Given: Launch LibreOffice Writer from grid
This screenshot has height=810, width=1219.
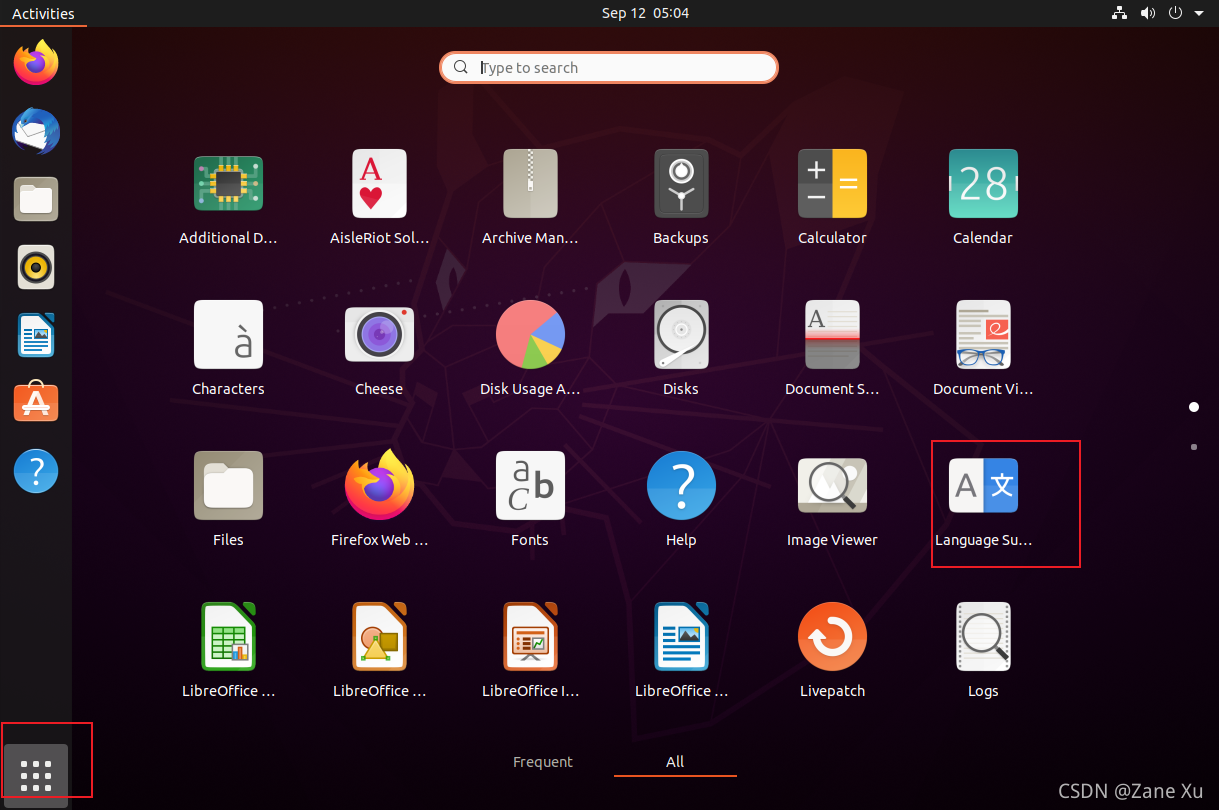Looking at the screenshot, I should 681,637.
